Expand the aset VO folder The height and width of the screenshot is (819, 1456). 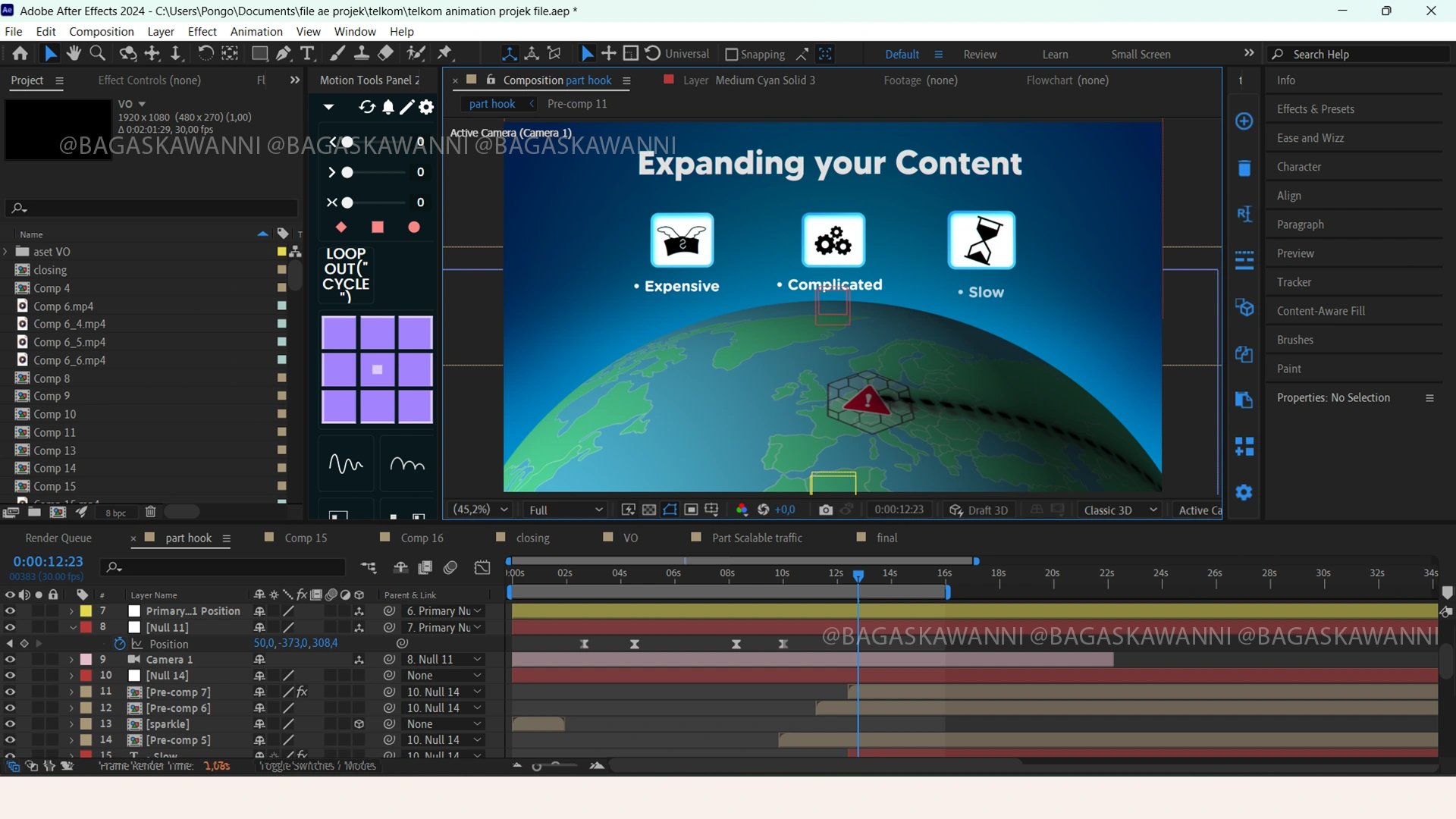(6, 252)
